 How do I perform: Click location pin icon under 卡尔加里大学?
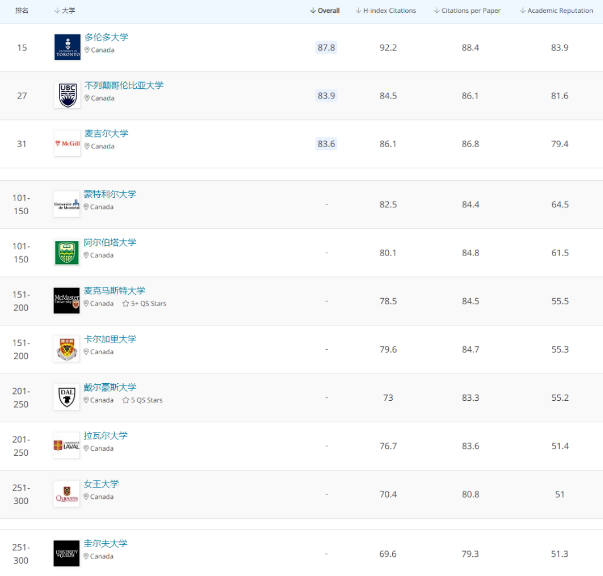(x=86, y=352)
